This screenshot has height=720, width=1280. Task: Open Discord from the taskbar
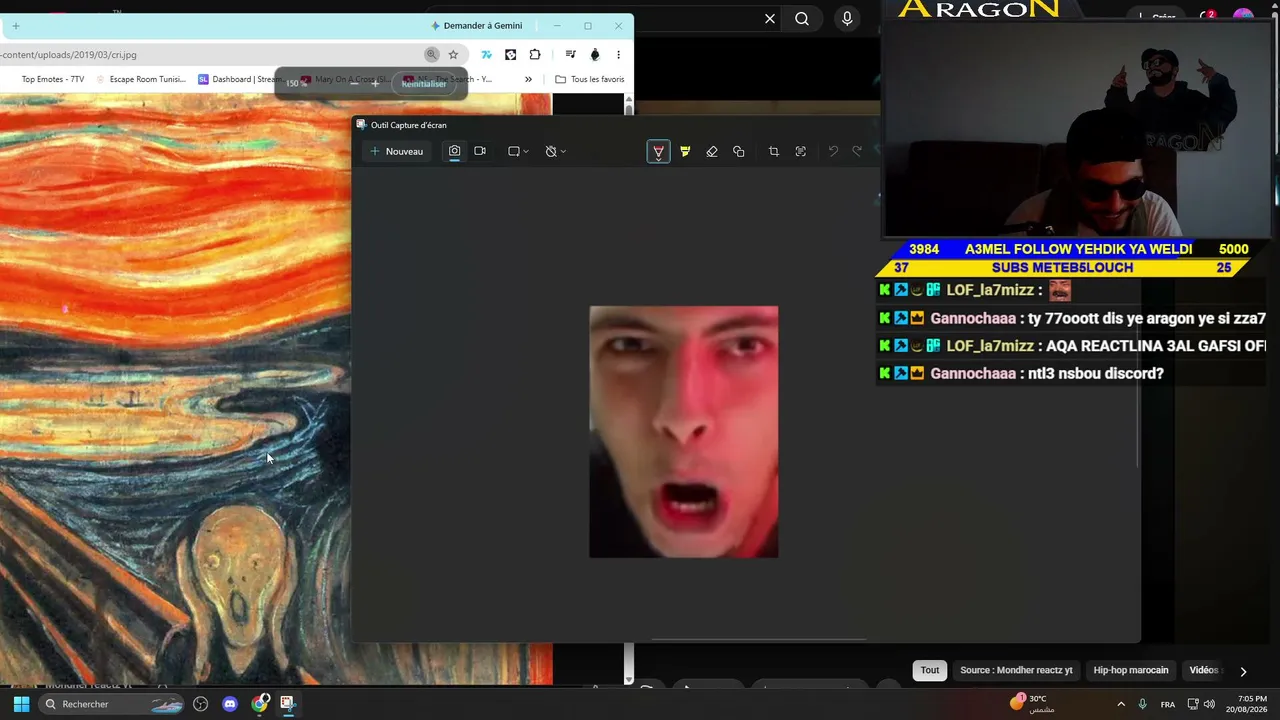pos(230,704)
